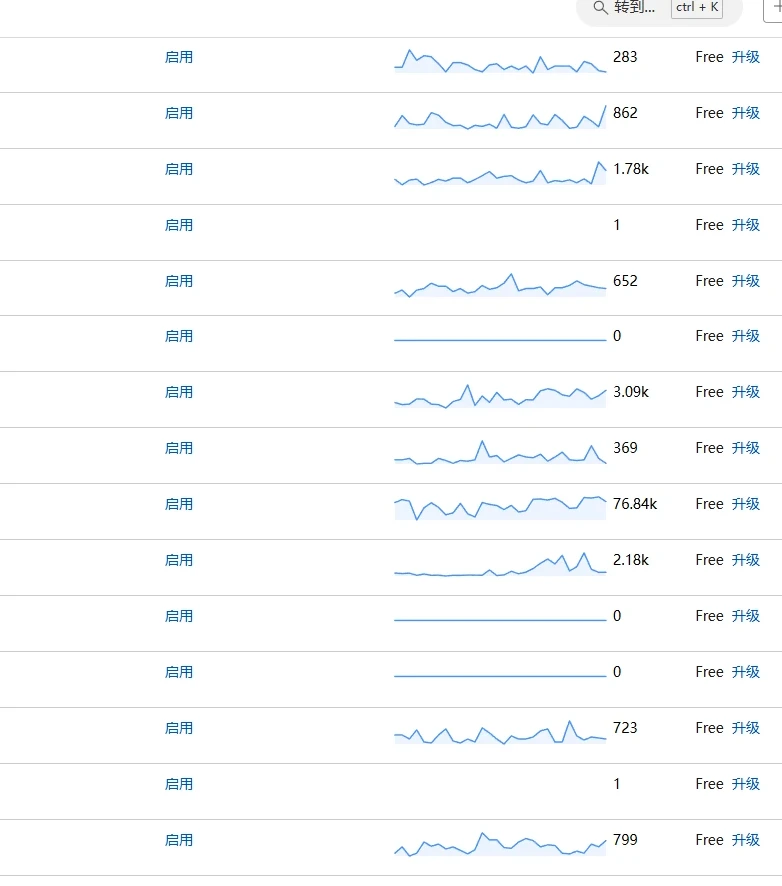
Task: Click the Free plan label in the 283 row
Action: [x=709, y=57]
